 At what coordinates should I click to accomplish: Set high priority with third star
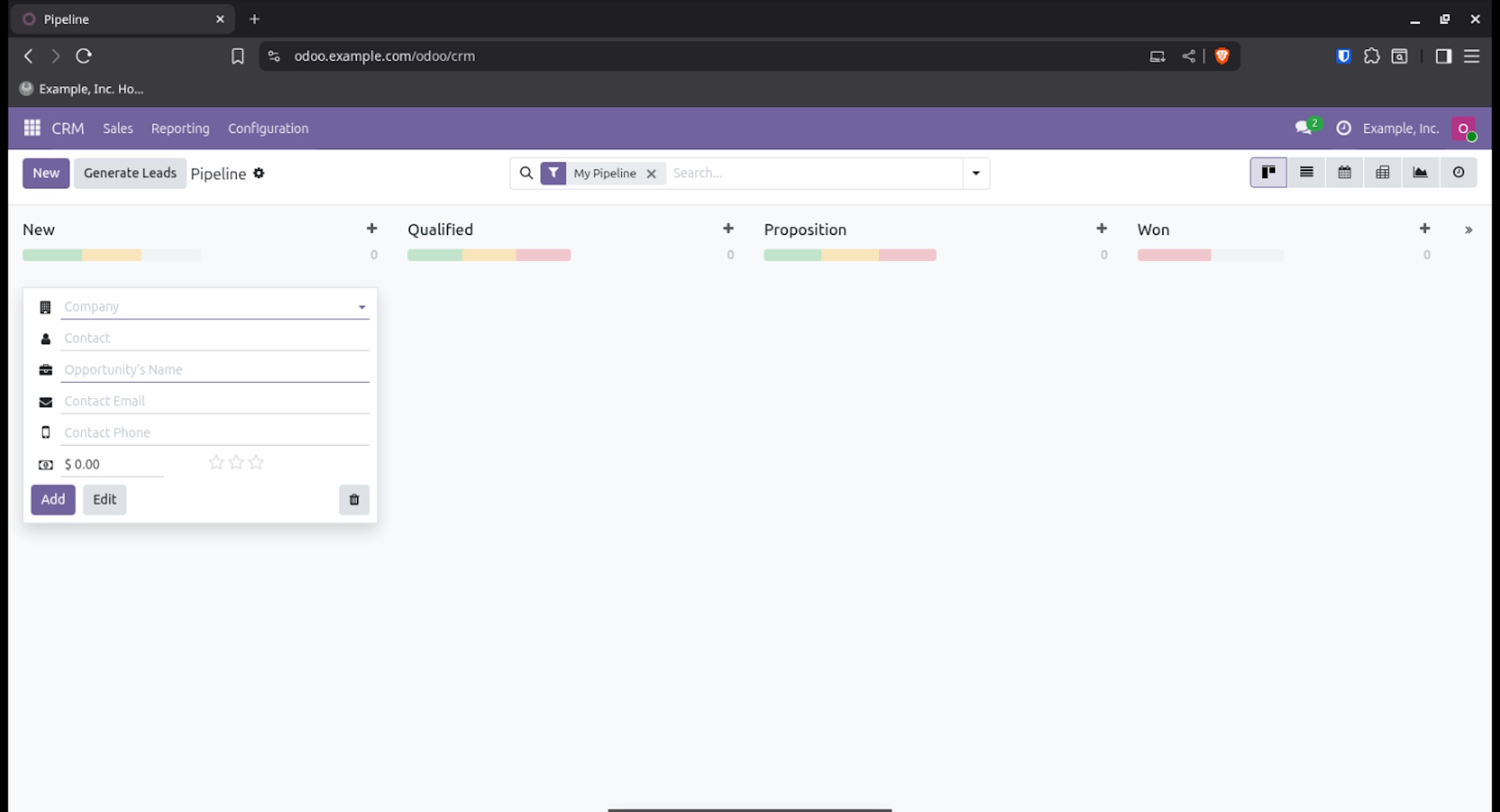point(255,462)
